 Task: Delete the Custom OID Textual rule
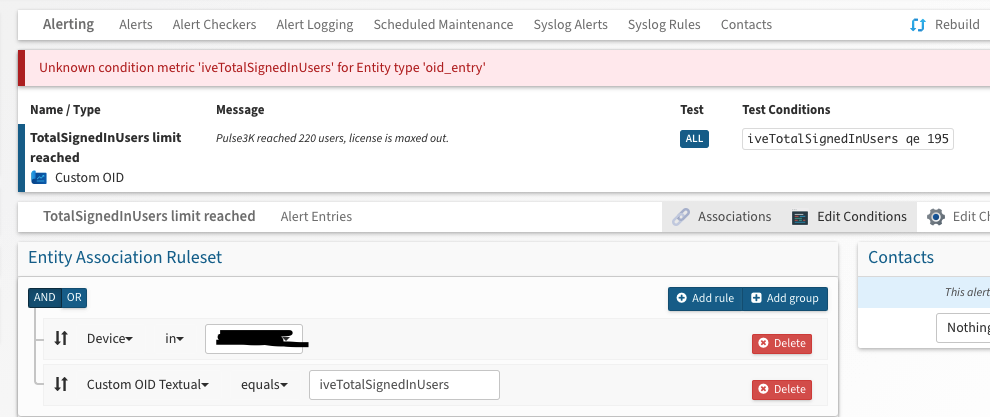pos(782,389)
